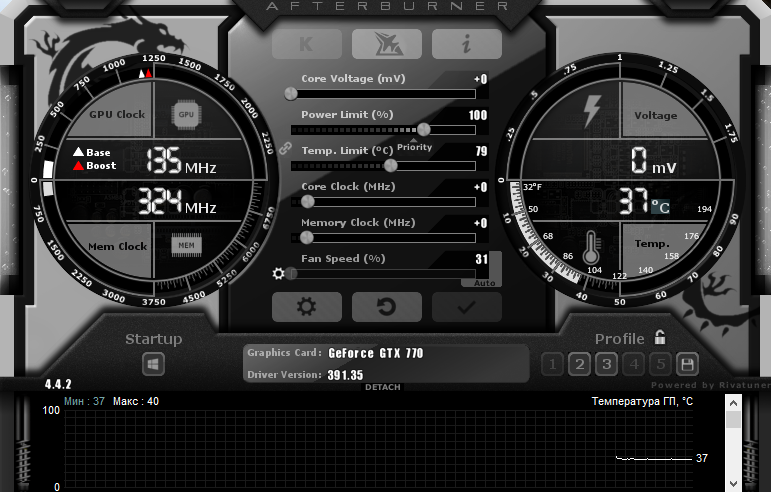771x492 pixels.
Task: Click the Температура ГП graph title
Action: (x=642, y=402)
